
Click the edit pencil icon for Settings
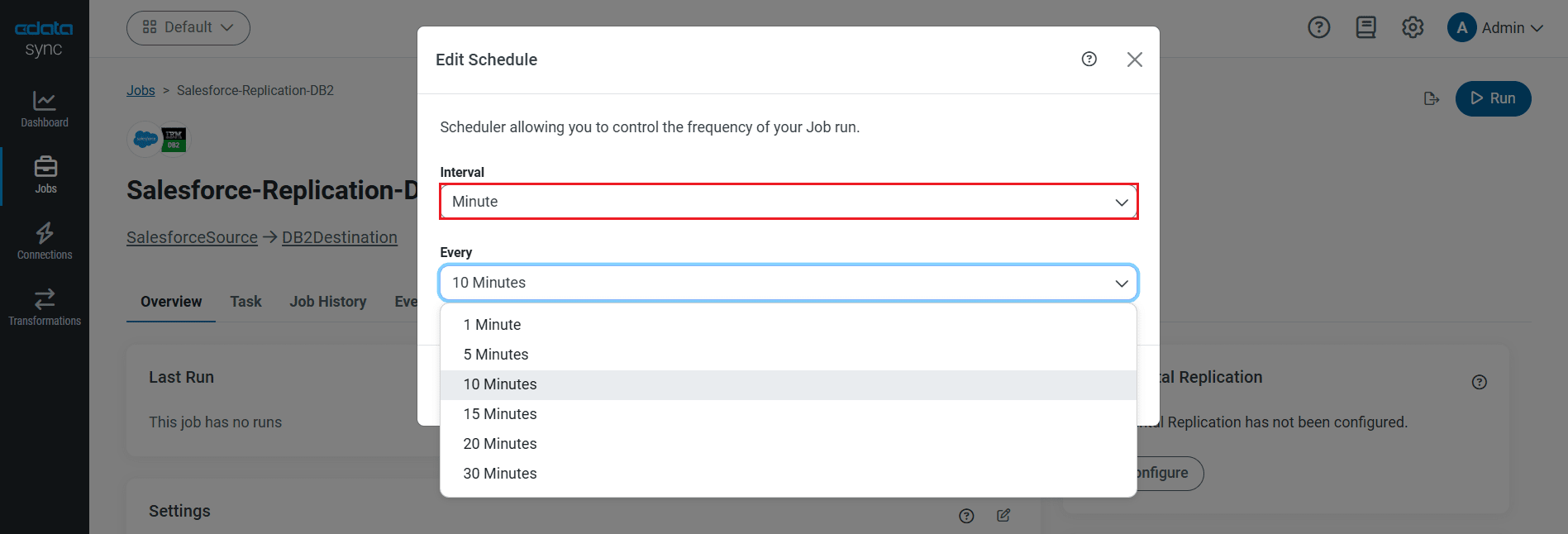click(1003, 515)
